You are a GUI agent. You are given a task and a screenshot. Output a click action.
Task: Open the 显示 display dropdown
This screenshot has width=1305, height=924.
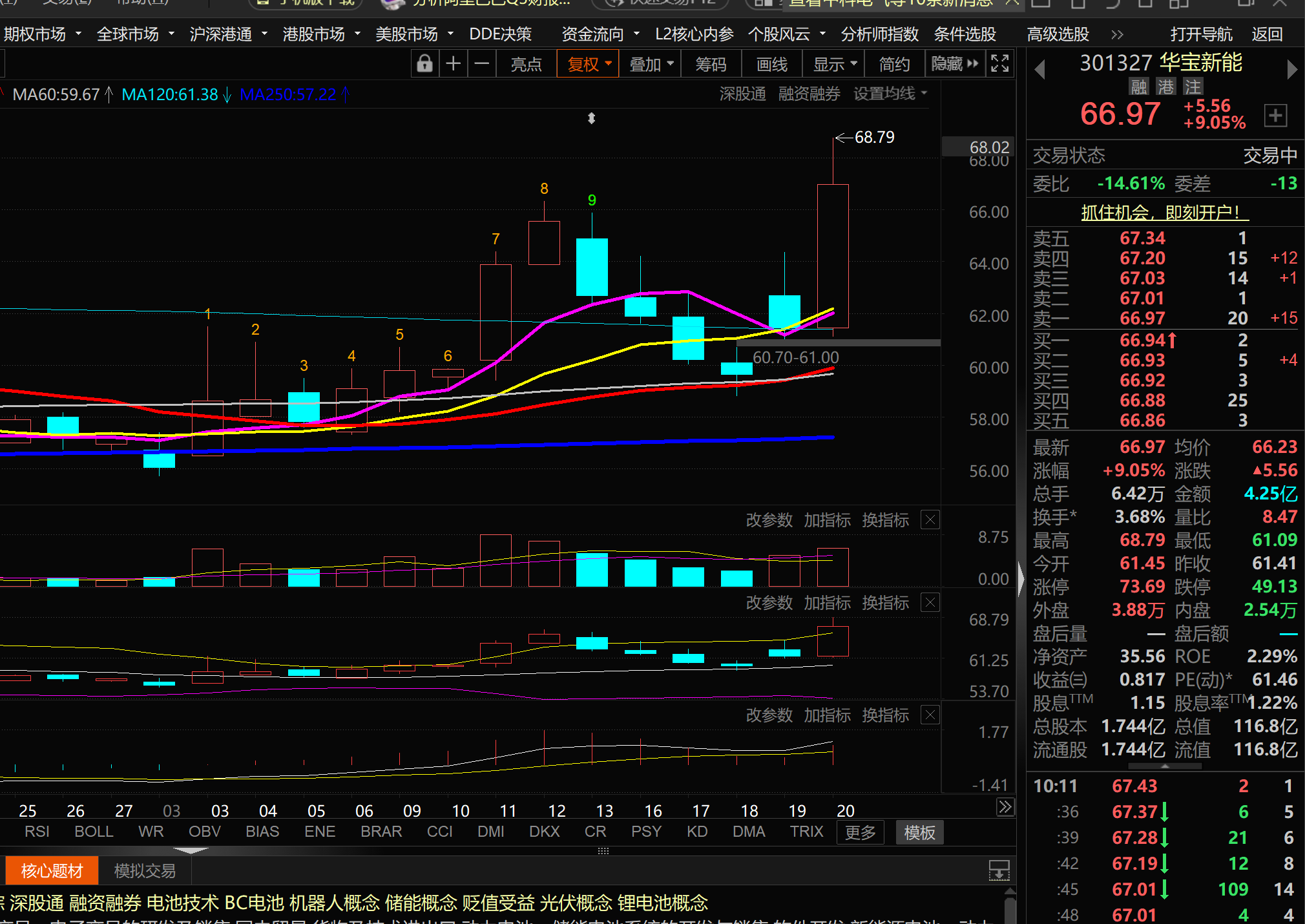click(834, 64)
